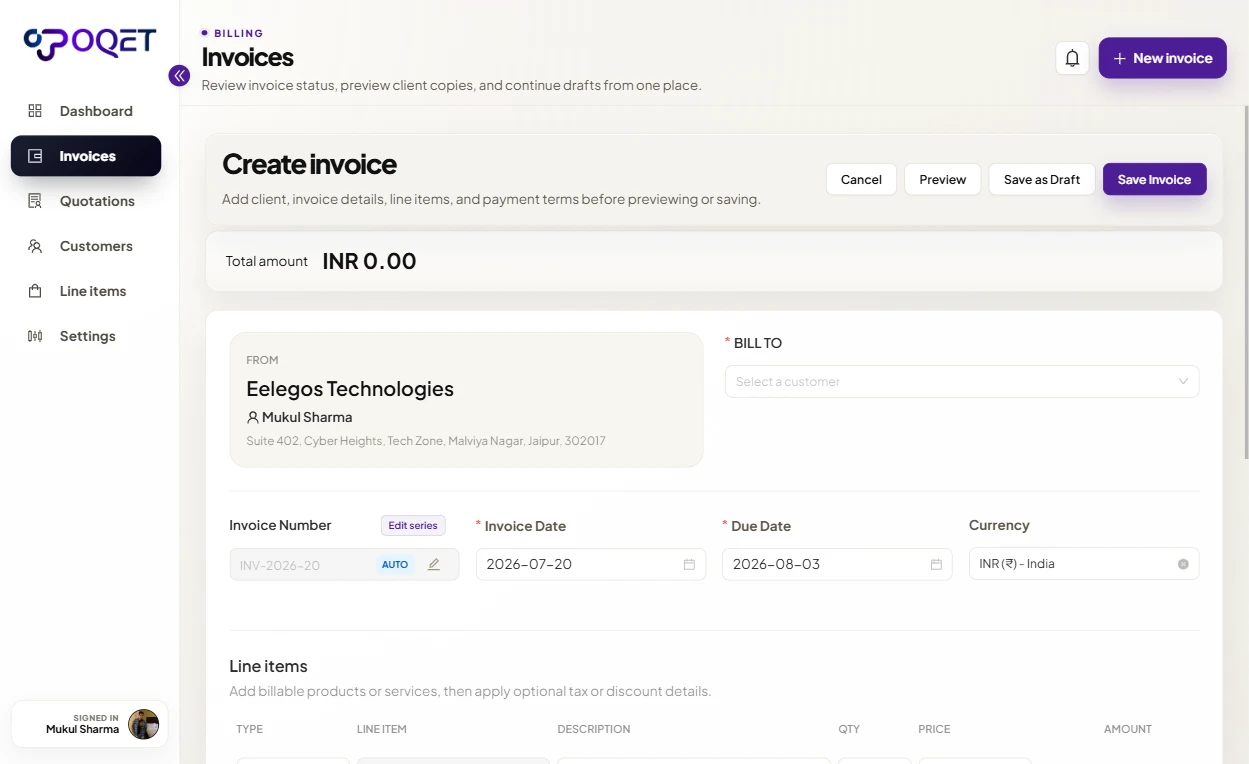Collapse the sidebar with the double-chevron icon
Image resolution: width=1249 pixels, height=764 pixels.
(179, 75)
